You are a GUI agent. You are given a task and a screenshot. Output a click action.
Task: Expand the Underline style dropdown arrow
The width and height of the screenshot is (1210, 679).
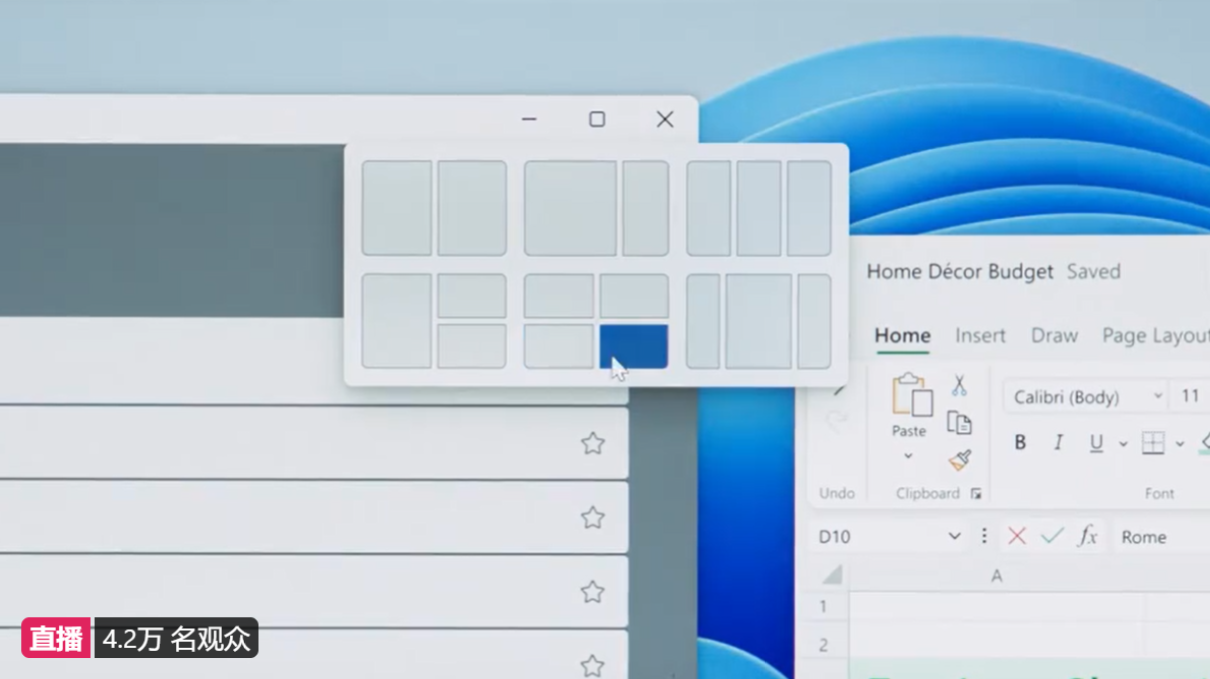tap(1123, 444)
